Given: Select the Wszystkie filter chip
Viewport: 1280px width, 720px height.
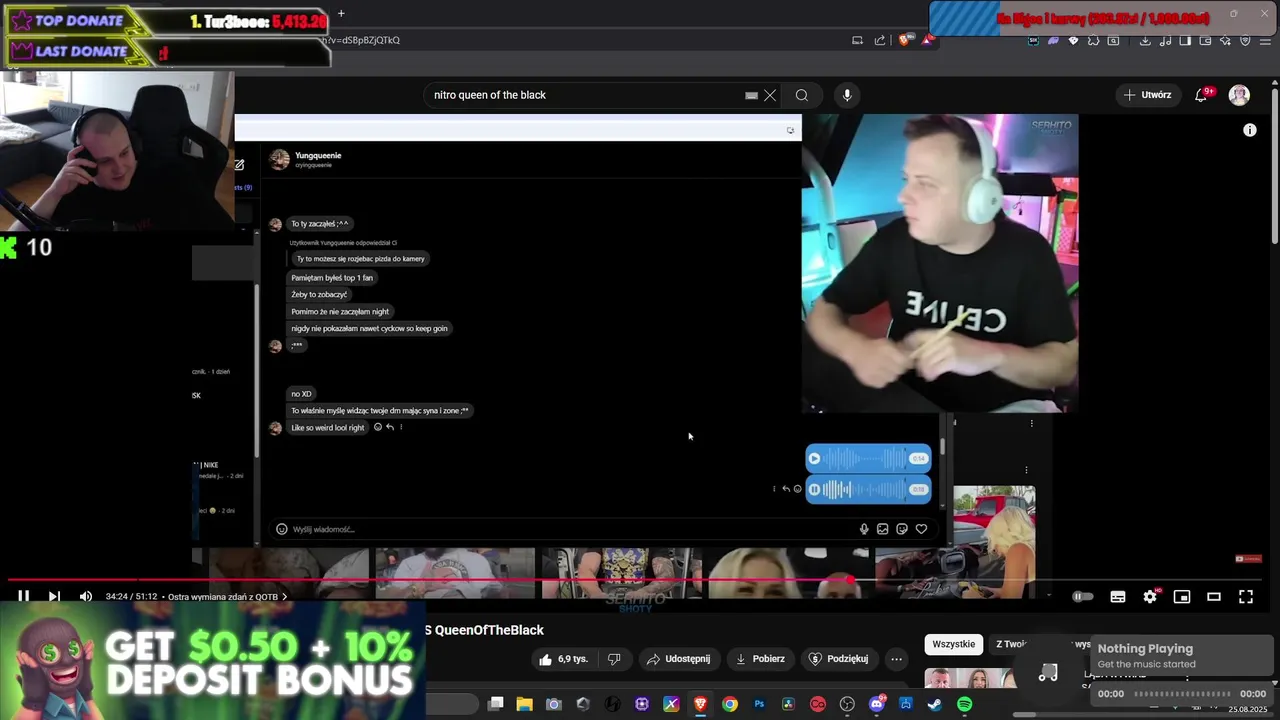Looking at the screenshot, I should (x=953, y=644).
